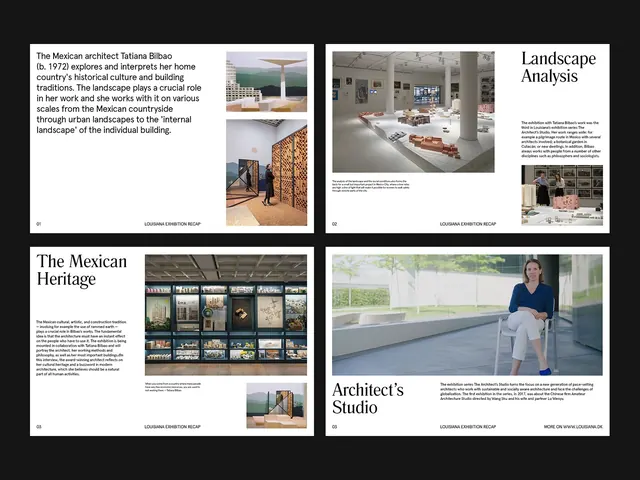The image size is (640, 480).
Task: Select the large gallery photo with white columns
Action: click(413, 112)
